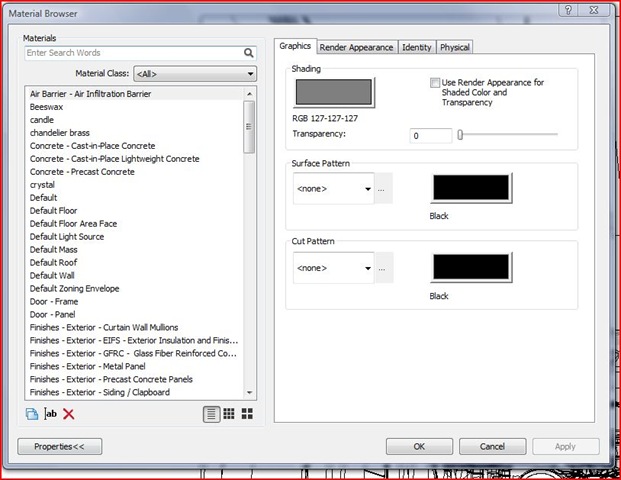Select the Default Roof material

point(135,263)
